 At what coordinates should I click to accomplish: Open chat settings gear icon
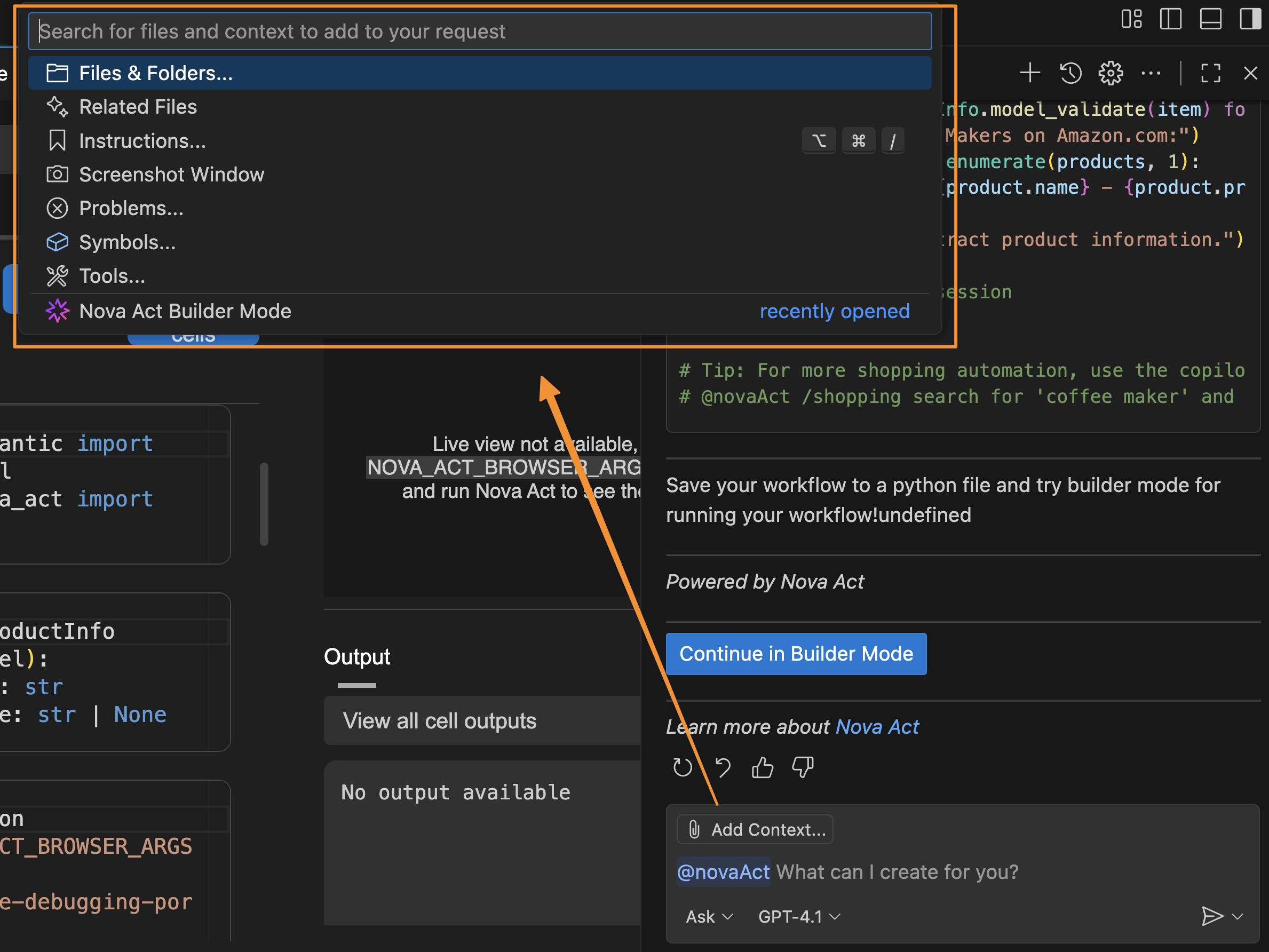[x=1111, y=73]
